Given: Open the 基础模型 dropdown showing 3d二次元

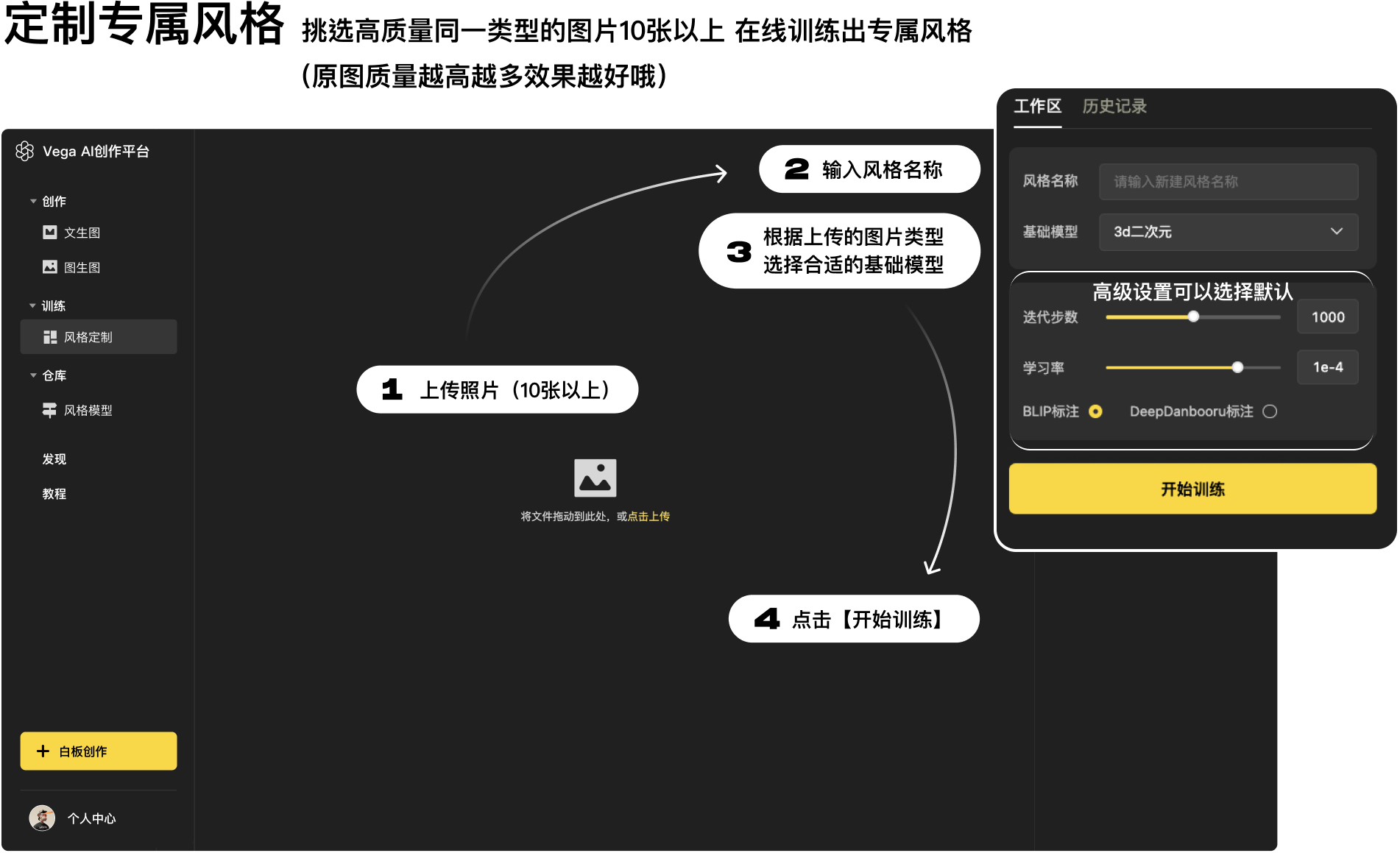Looking at the screenshot, I should [x=1228, y=232].
